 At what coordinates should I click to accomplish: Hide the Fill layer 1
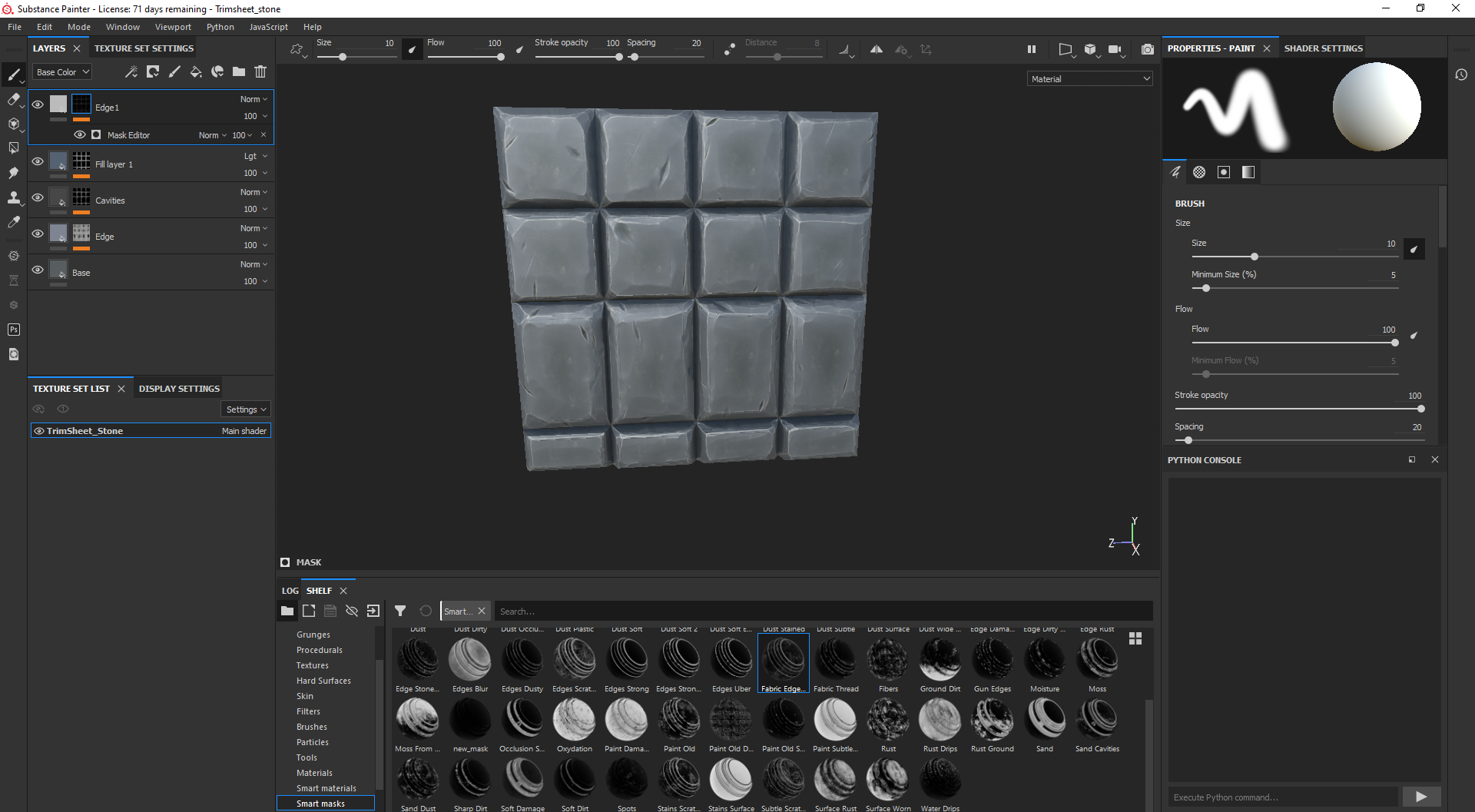(x=38, y=161)
